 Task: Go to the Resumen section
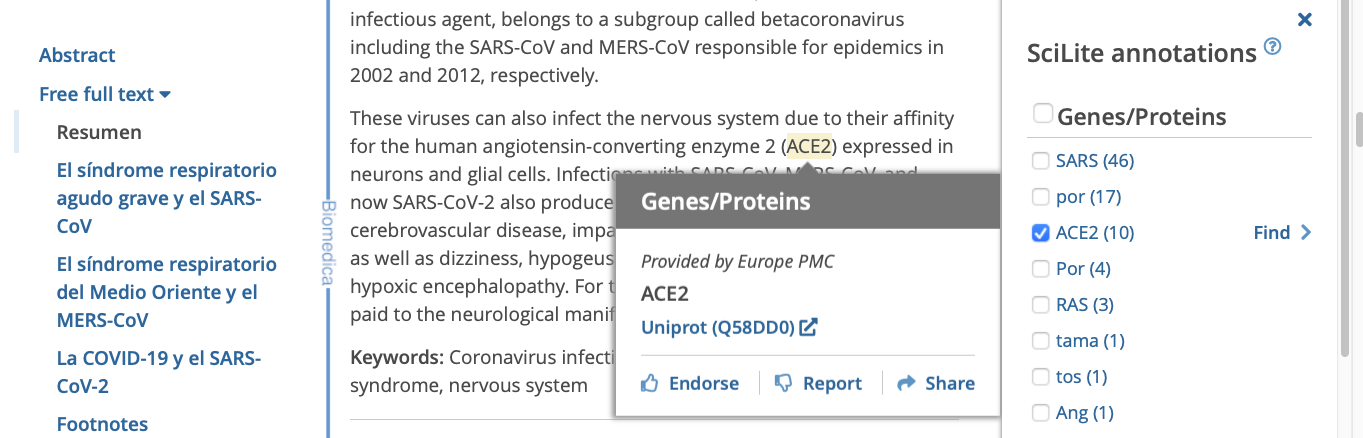pos(99,132)
